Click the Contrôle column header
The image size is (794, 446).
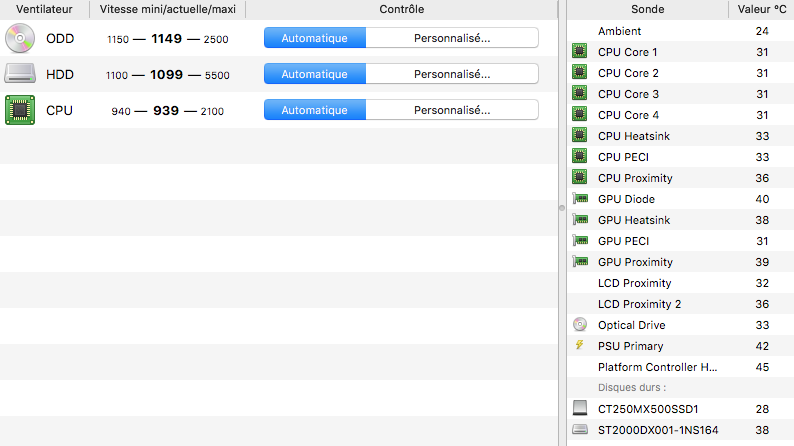tap(402, 9)
